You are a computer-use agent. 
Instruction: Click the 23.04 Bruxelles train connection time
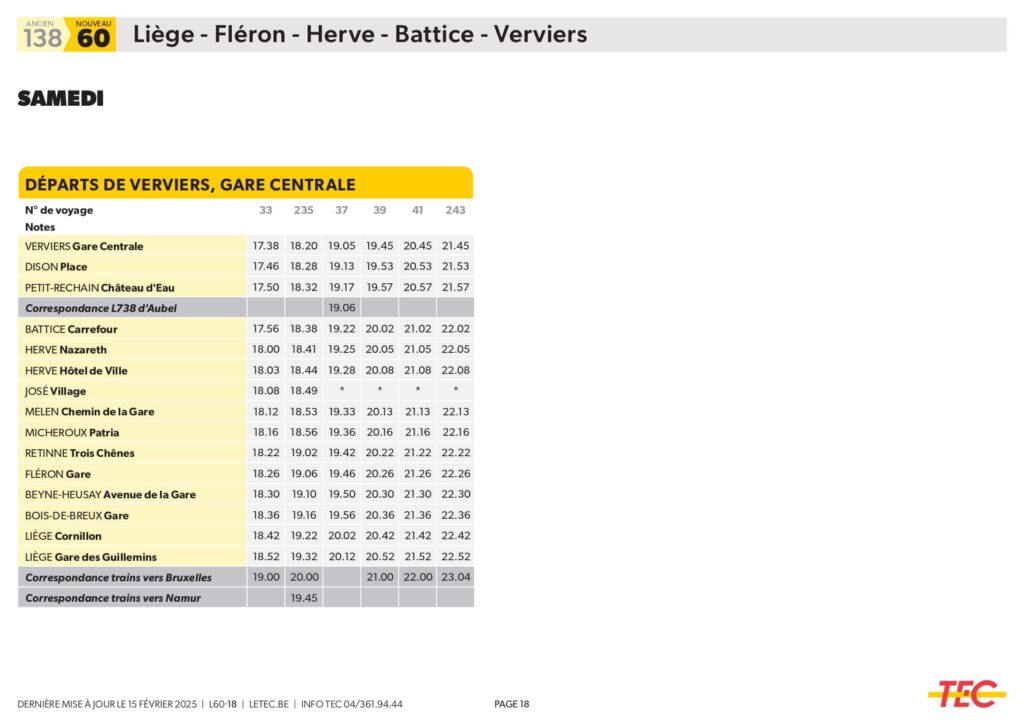point(455,577)
